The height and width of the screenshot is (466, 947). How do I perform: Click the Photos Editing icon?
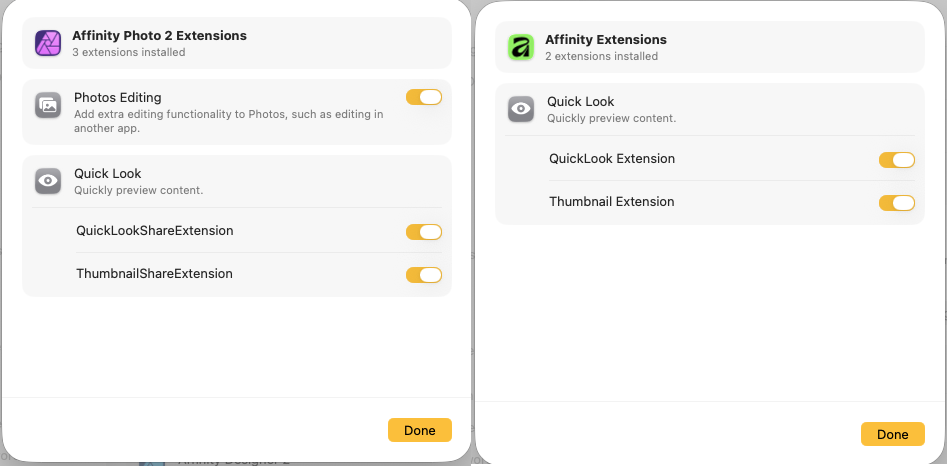48,105
